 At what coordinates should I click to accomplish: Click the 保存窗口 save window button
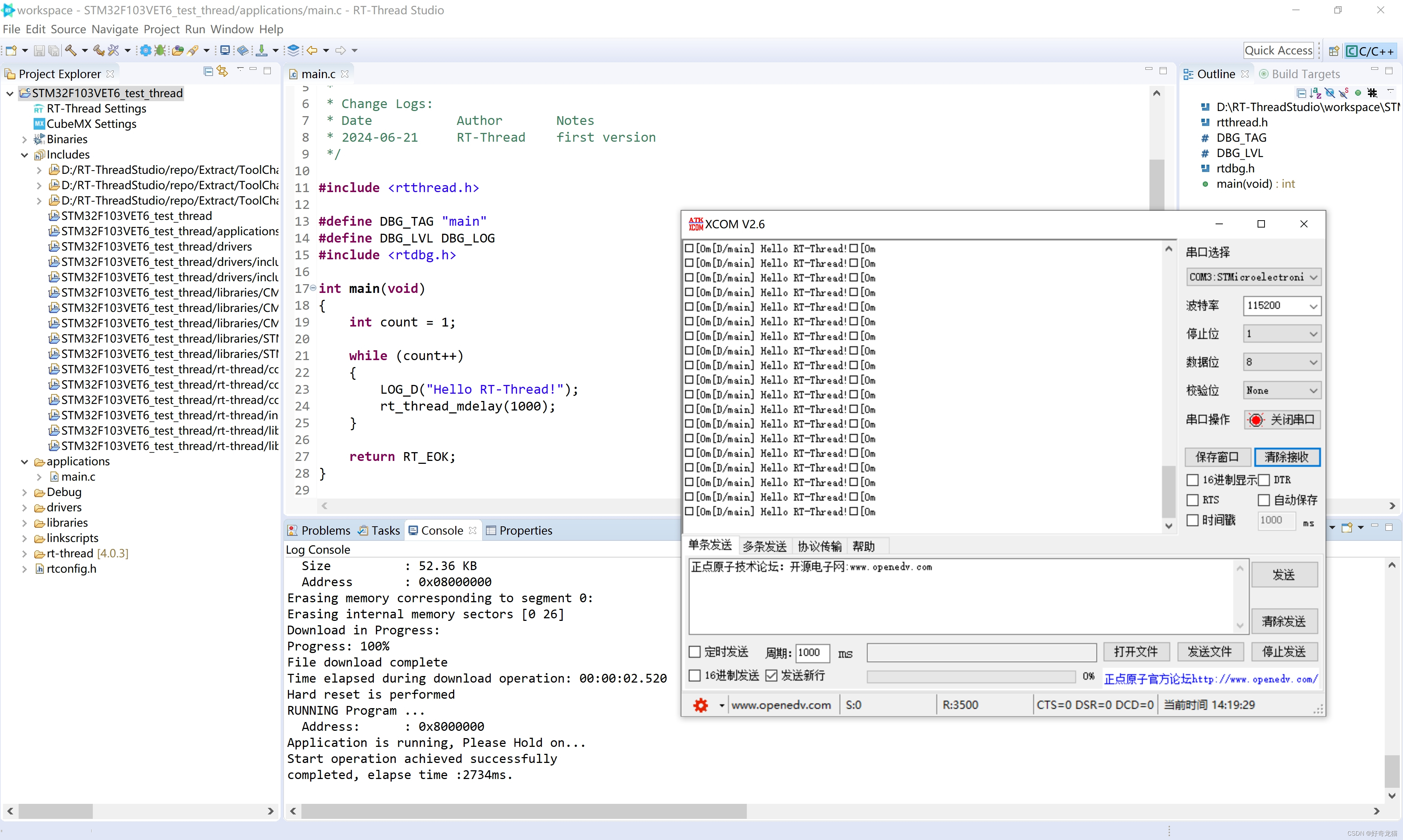click(x=1217, y=457)
